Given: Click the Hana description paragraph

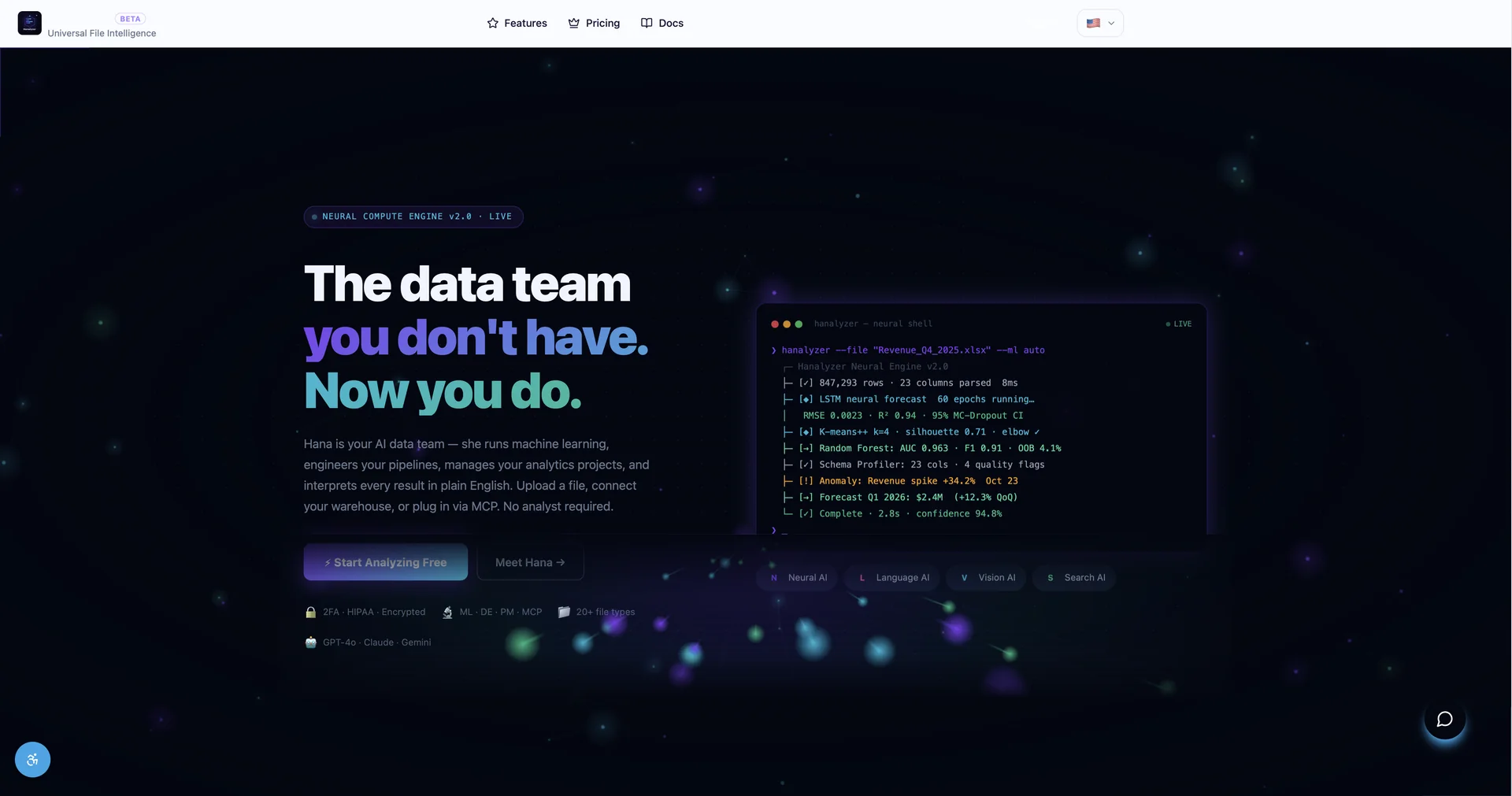Looking at the screenshot, I should (x=476, y=475).
